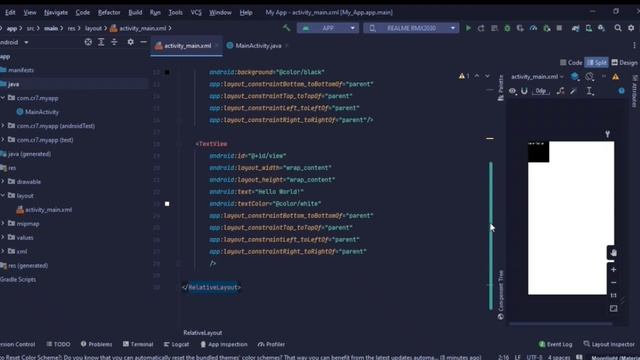Viewport: 640px width, 360px height.
Task: Open the Navigate menu
Action: coord(56,13)
